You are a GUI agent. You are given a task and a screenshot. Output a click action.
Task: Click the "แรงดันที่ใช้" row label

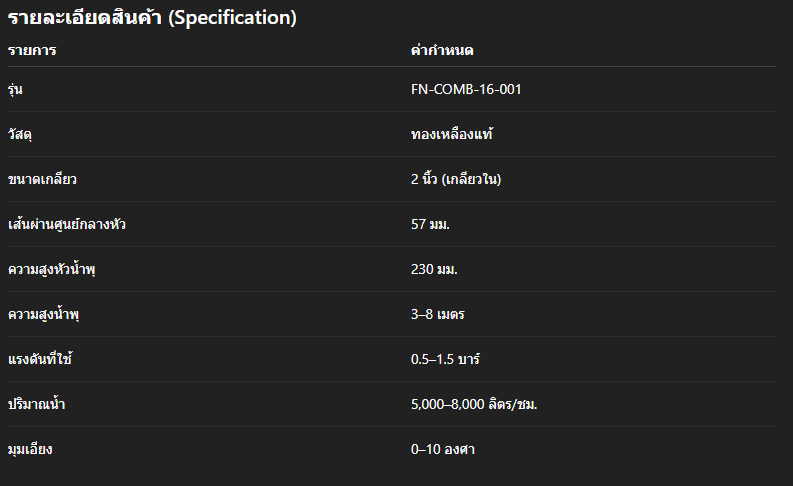coord(40,359)
